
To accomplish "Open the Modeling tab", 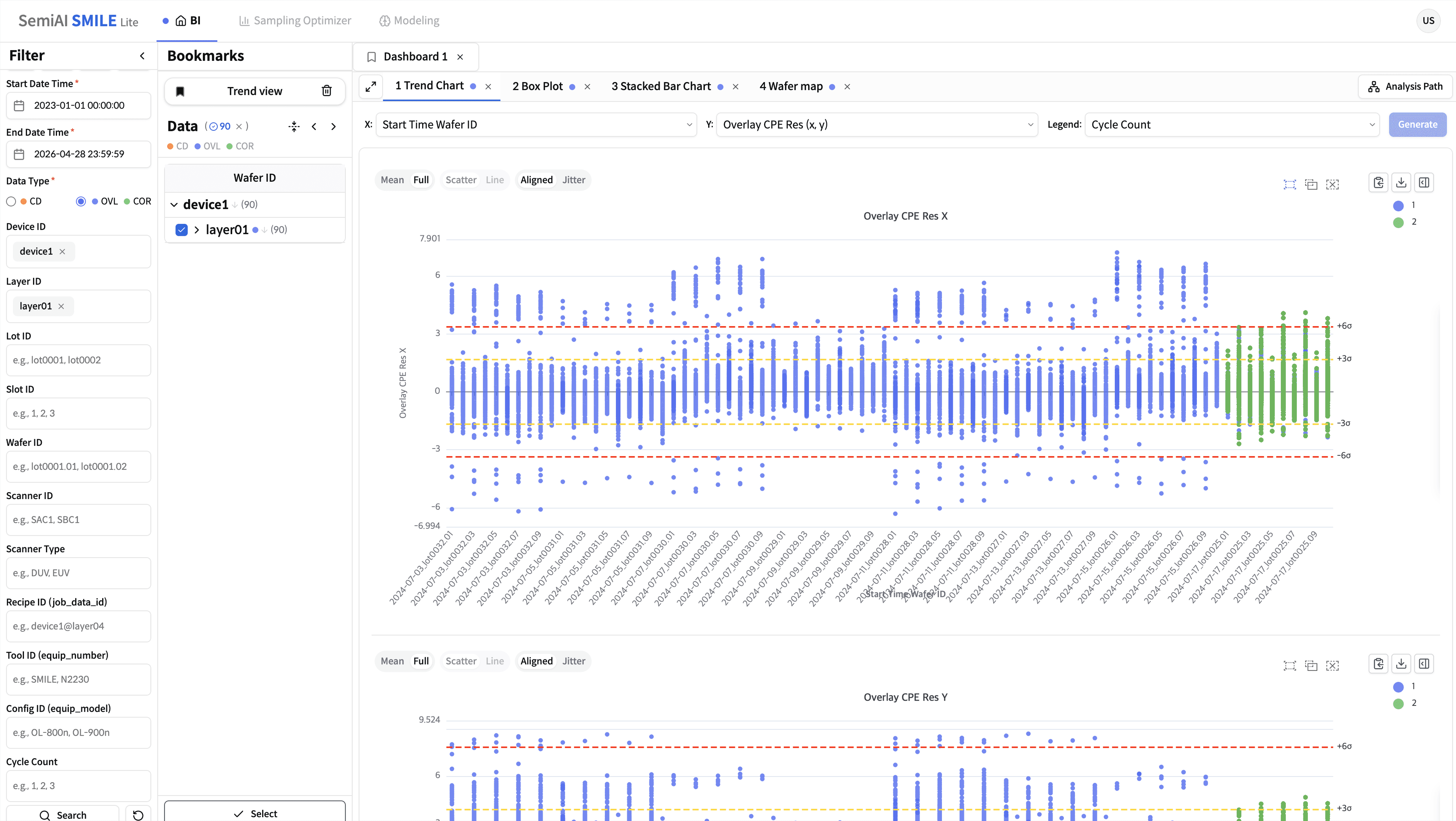I will [409, 21].
